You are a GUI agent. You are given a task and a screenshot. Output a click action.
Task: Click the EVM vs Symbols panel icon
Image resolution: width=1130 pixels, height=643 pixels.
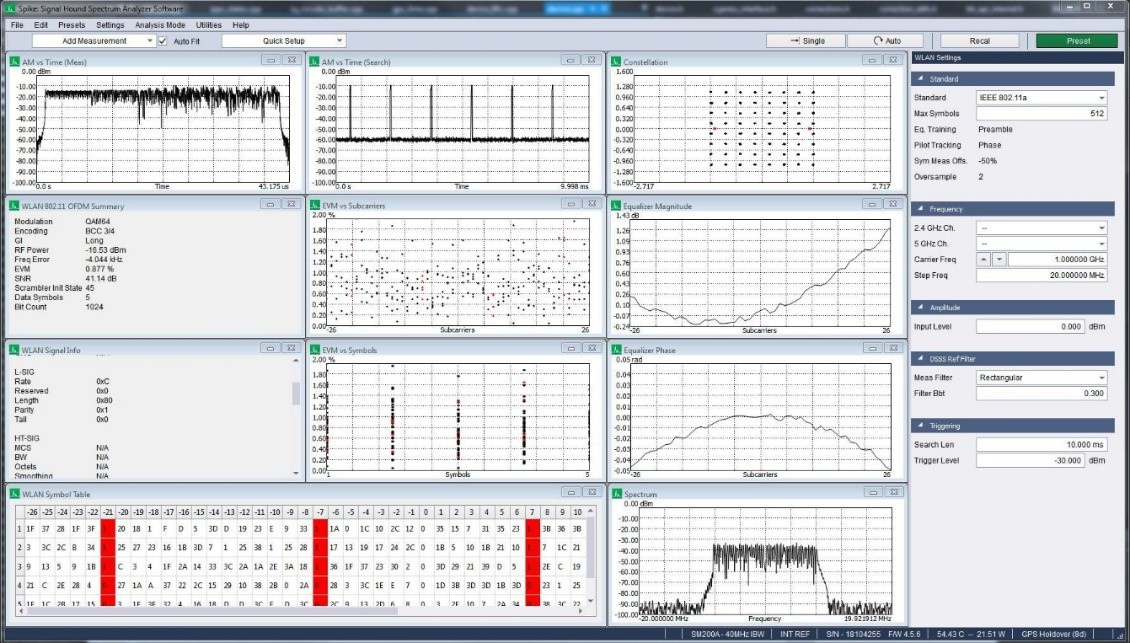pos(316,350)
